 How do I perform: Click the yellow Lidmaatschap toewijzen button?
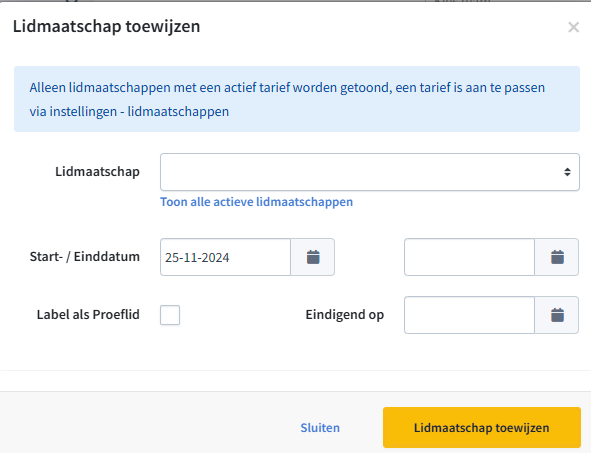click(482, 427)
